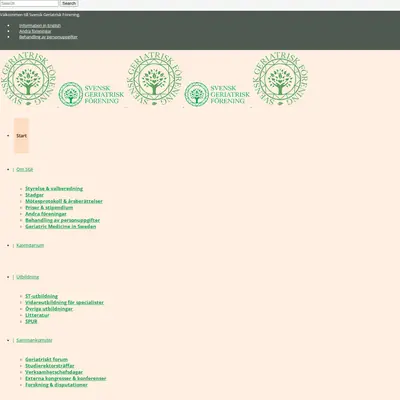The height and width of the screenshot is (400, 400).
Task: Click the large circular logo at far left
Action: pos(28,79)
